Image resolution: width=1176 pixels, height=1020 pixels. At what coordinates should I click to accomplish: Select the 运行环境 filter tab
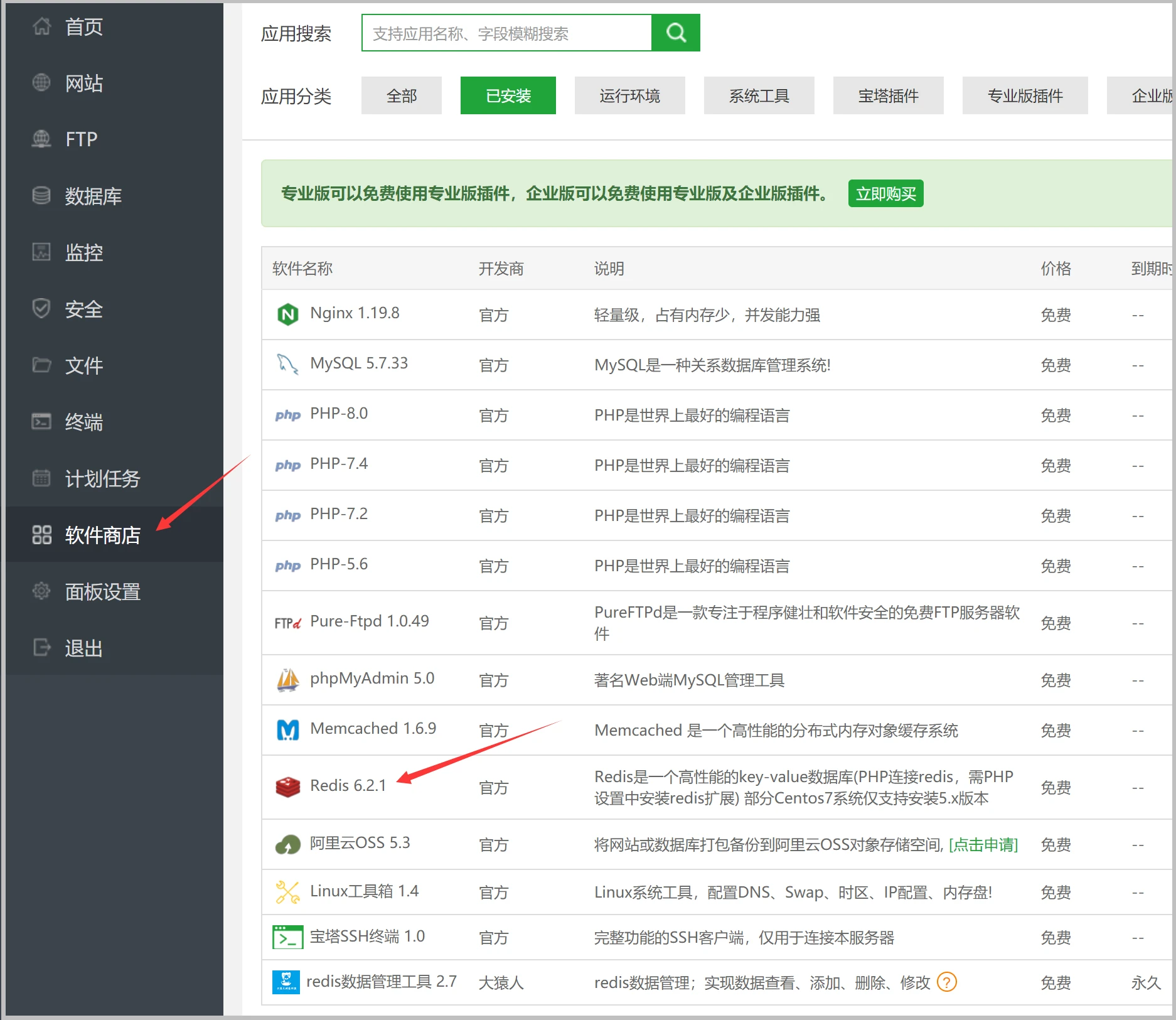(x=629, y=95)
